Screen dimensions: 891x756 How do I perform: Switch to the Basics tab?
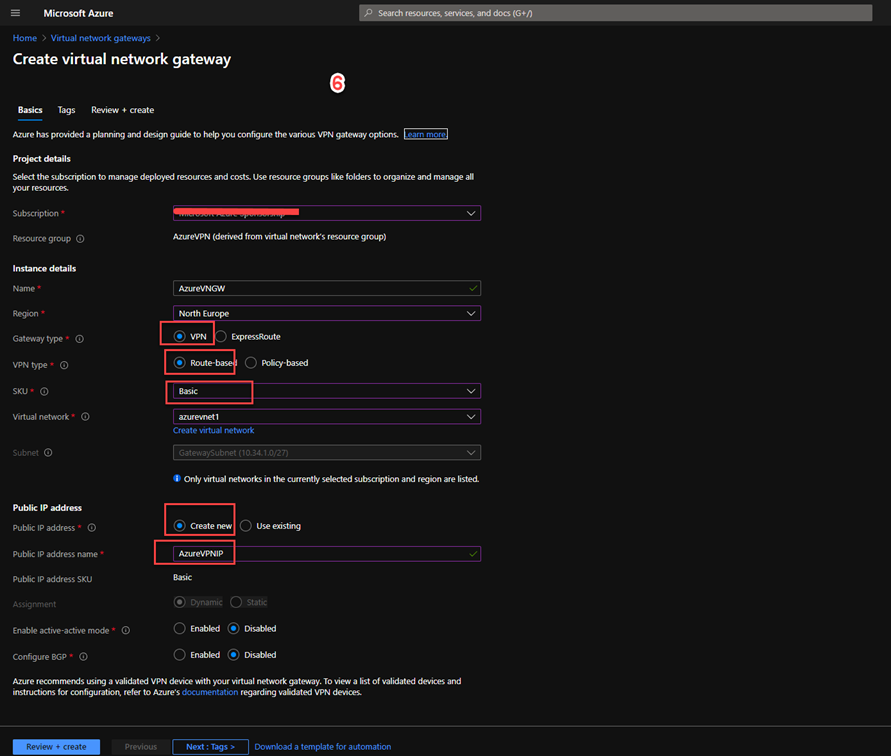tap(30, 110)
